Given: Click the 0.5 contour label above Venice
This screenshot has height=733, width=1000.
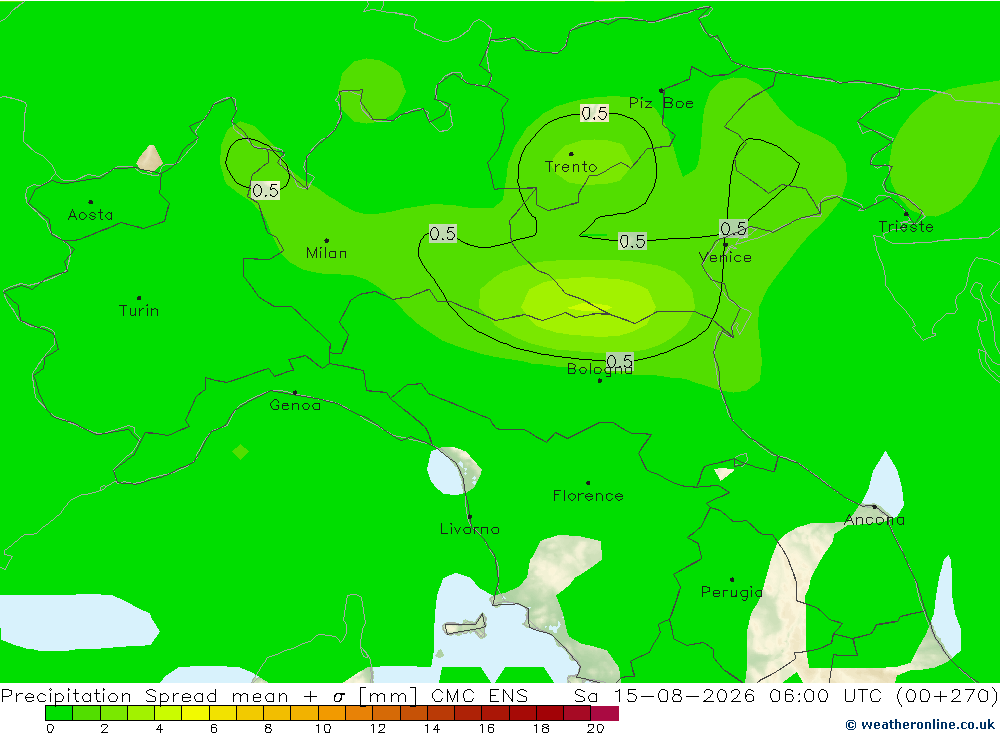Looking at the screenshot, I should [x=733, y=228].
